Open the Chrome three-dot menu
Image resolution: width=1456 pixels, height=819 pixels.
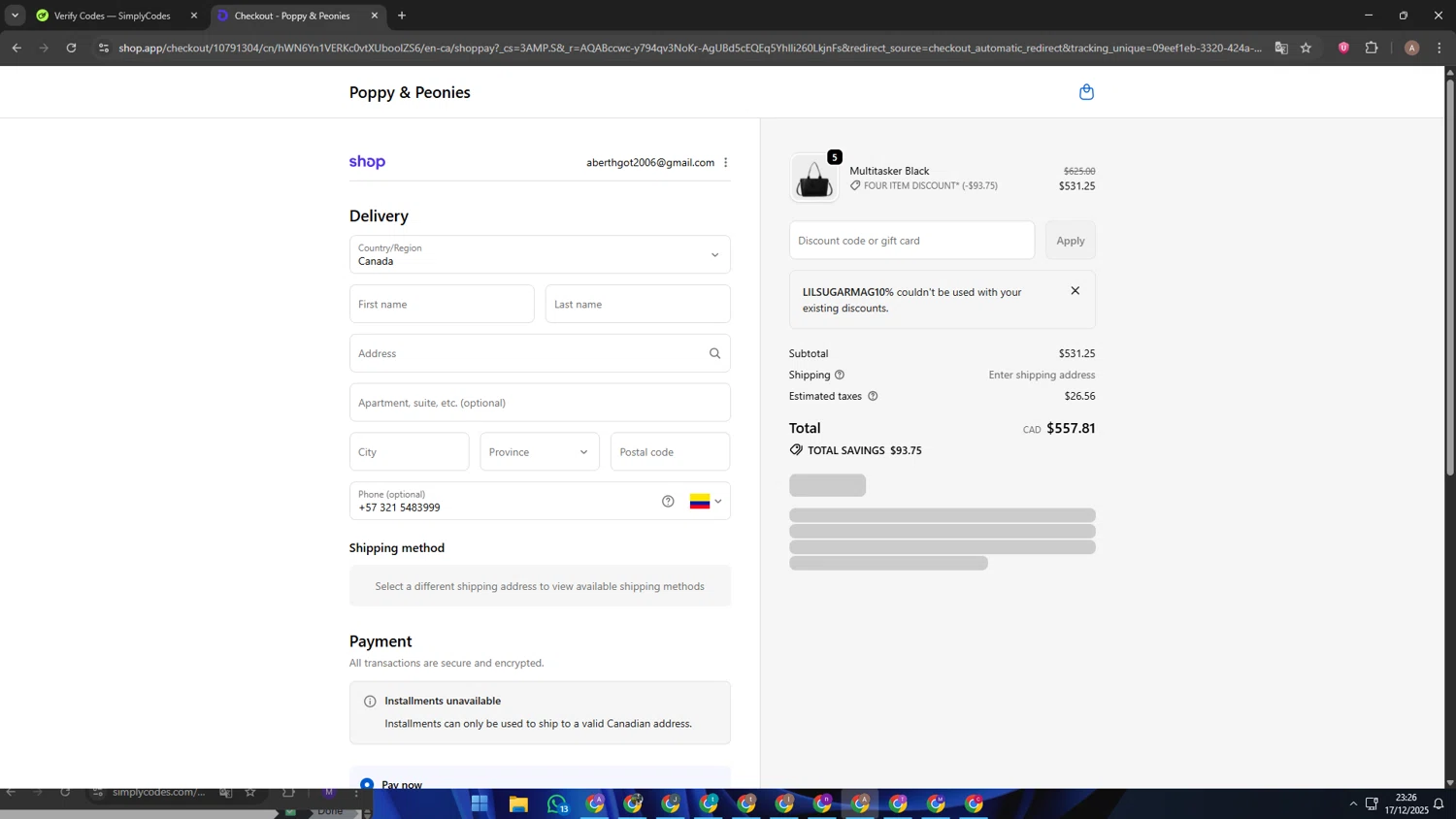(1439, 48)
